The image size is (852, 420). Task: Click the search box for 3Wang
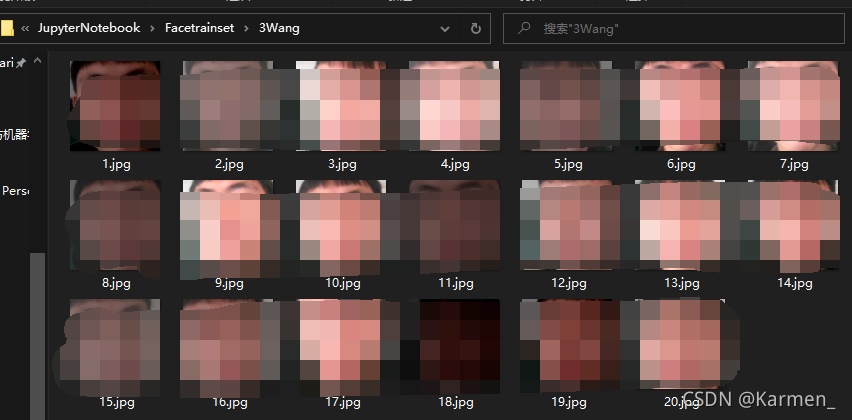tap(674, 29)
